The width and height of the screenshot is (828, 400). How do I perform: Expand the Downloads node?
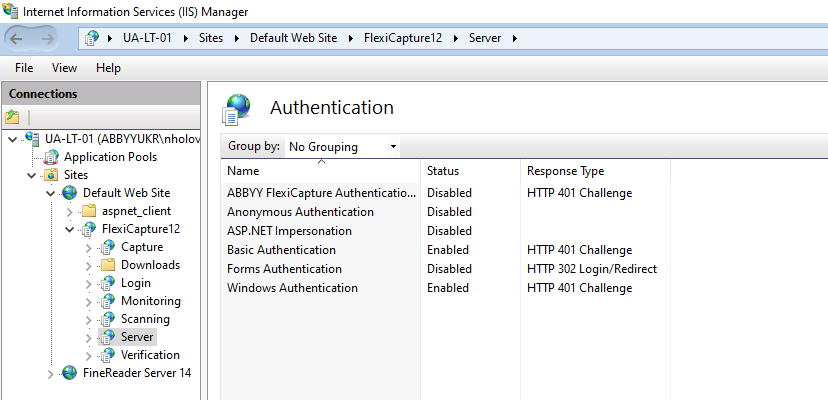(x=89, y=265)
